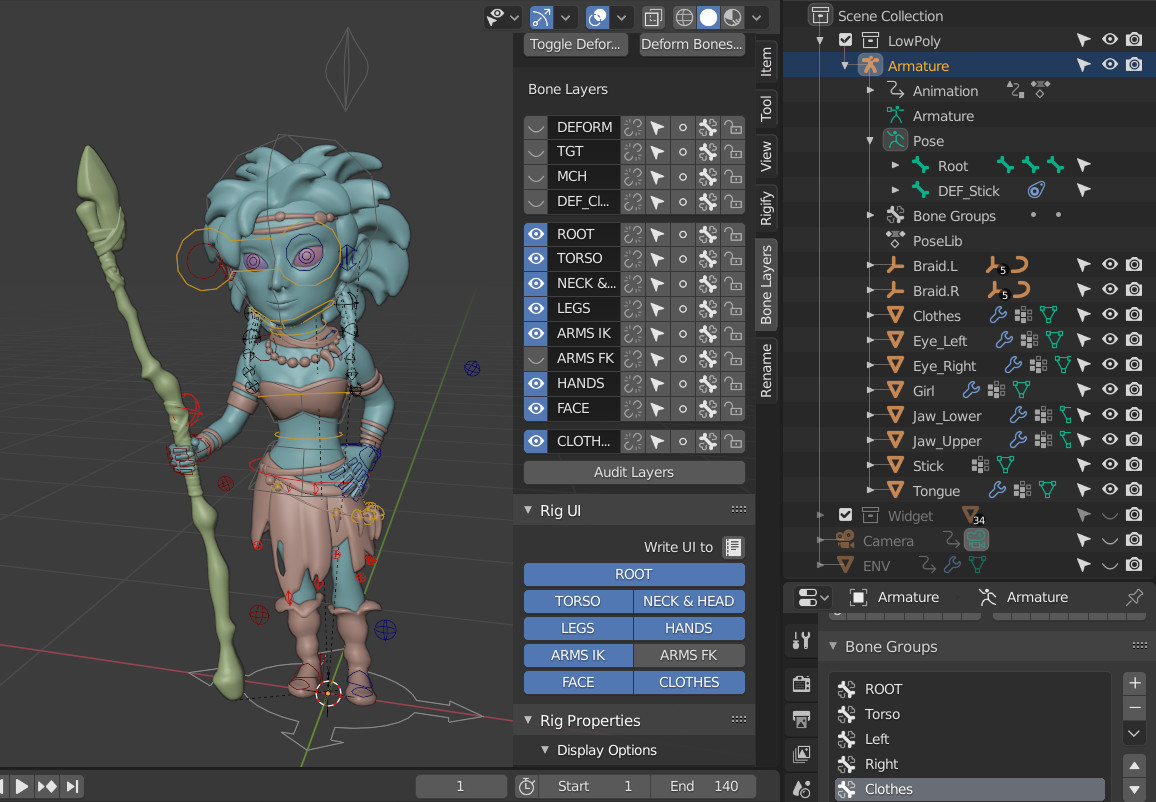This screenshot has width=1156, height=802.
Task: Collapse the Rig UI panel
Action: (528, 510)
